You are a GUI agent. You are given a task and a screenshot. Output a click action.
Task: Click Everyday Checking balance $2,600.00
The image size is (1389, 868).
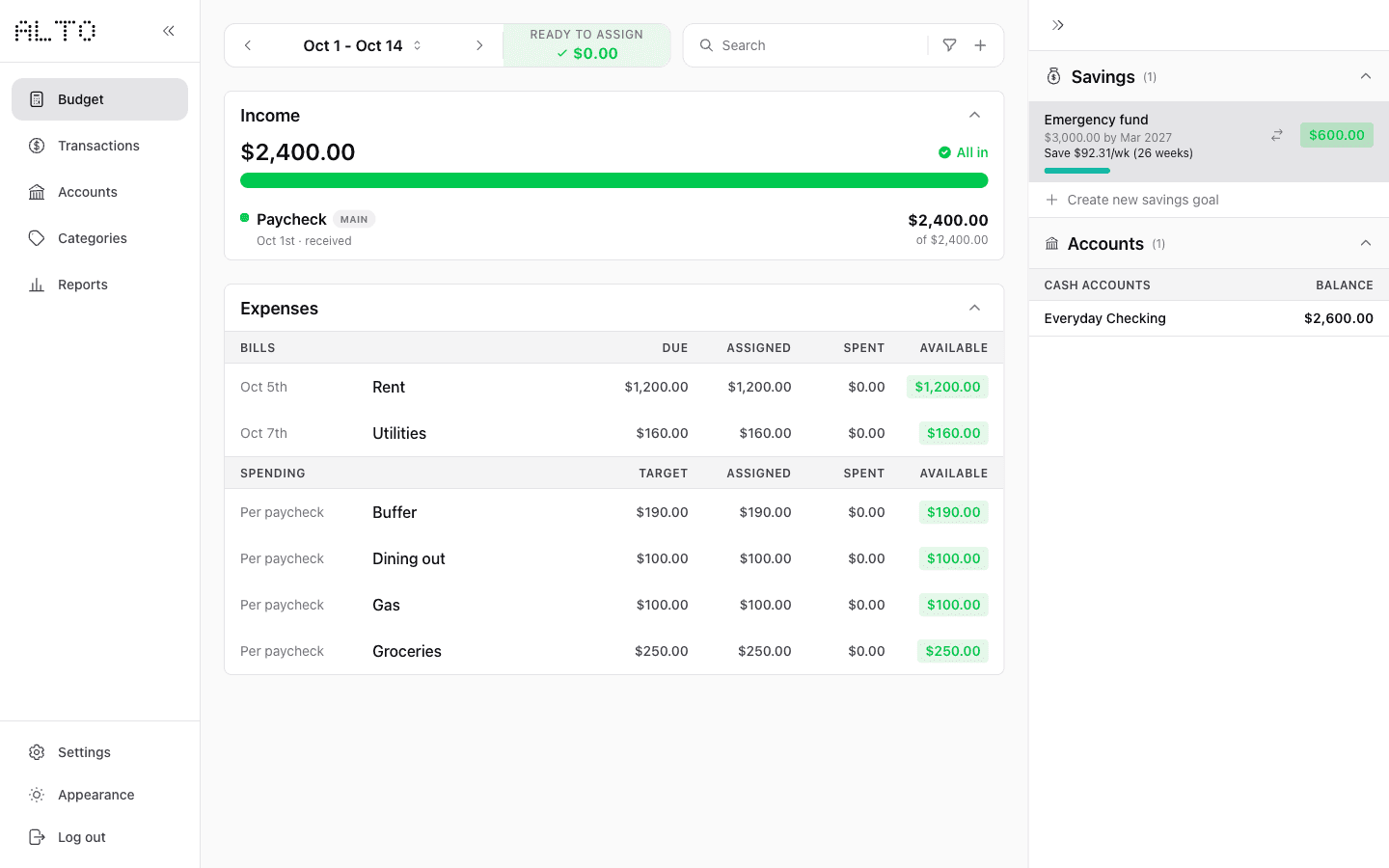coord(1338,318)
